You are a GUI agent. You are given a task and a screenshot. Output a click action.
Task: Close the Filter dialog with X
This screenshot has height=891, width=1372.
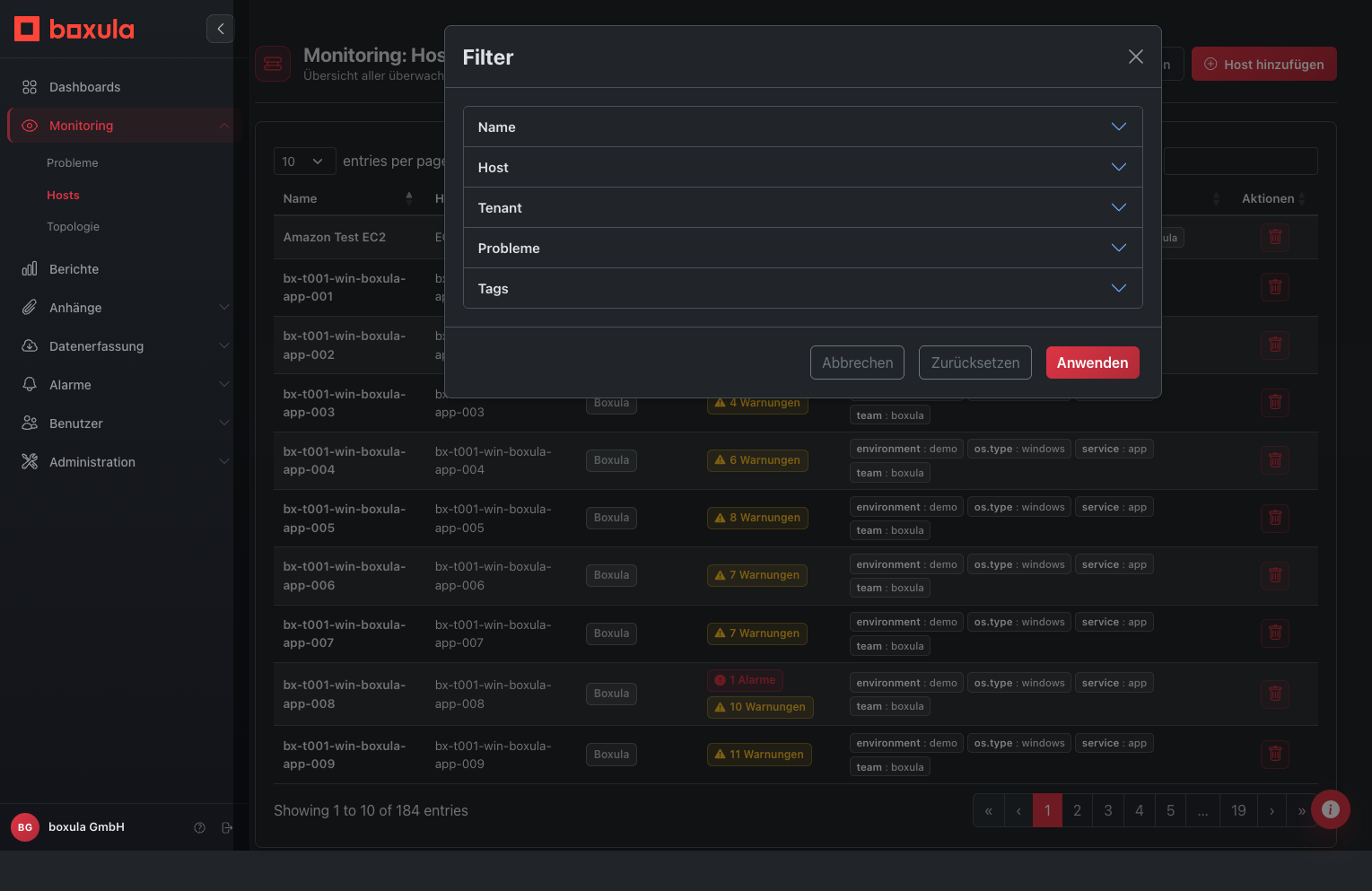click(1136, 57)
